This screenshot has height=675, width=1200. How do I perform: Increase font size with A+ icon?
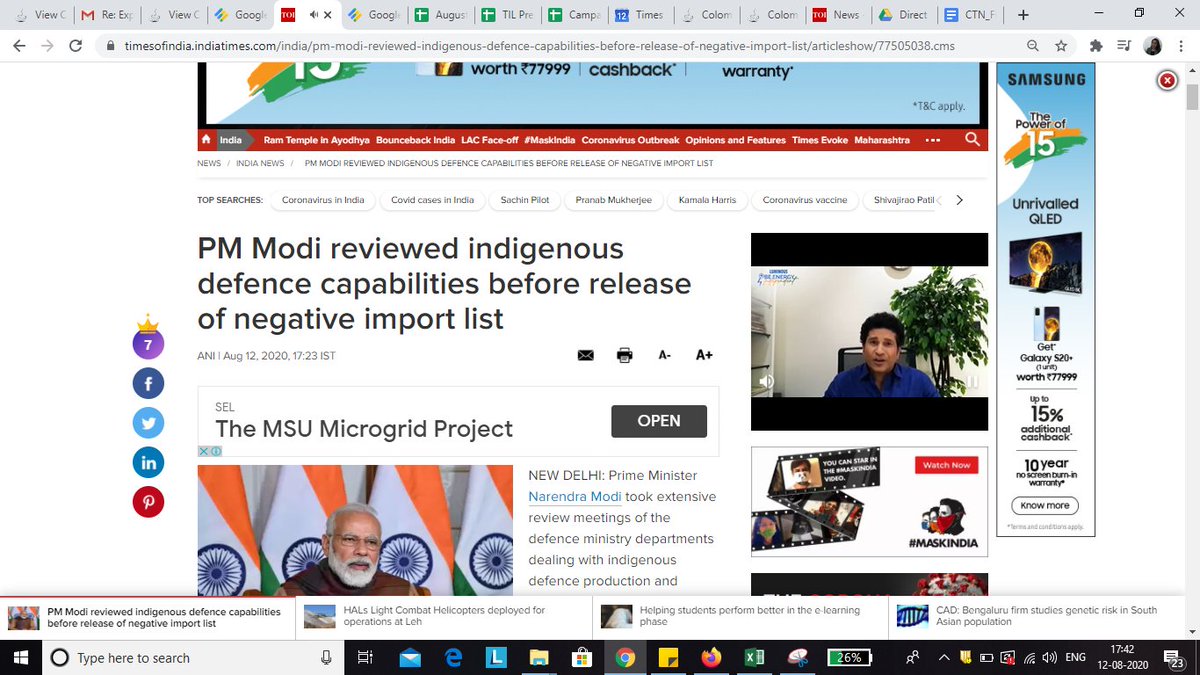coord(704,355)
